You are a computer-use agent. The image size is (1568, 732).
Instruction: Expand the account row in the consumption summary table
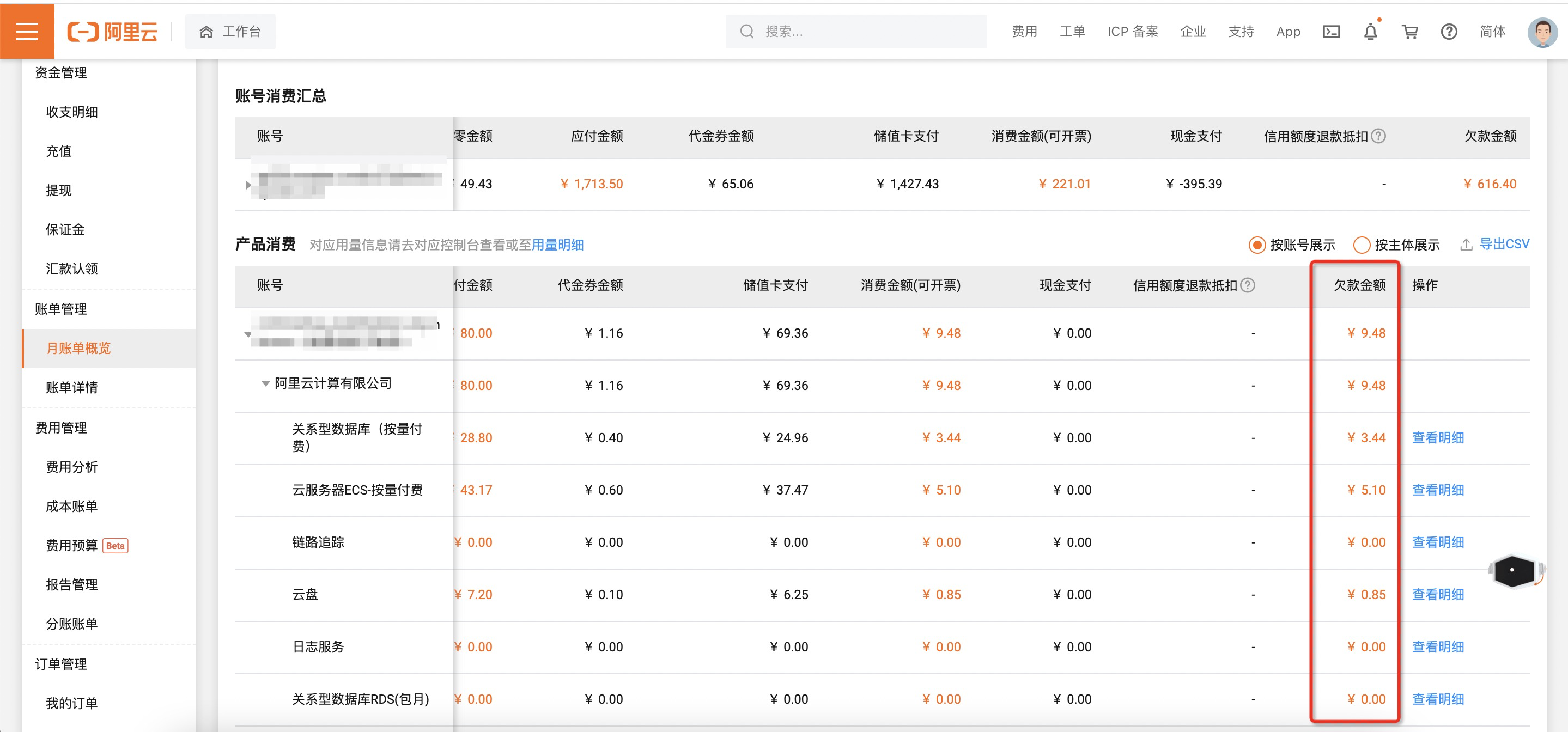(x=248, y=185)
